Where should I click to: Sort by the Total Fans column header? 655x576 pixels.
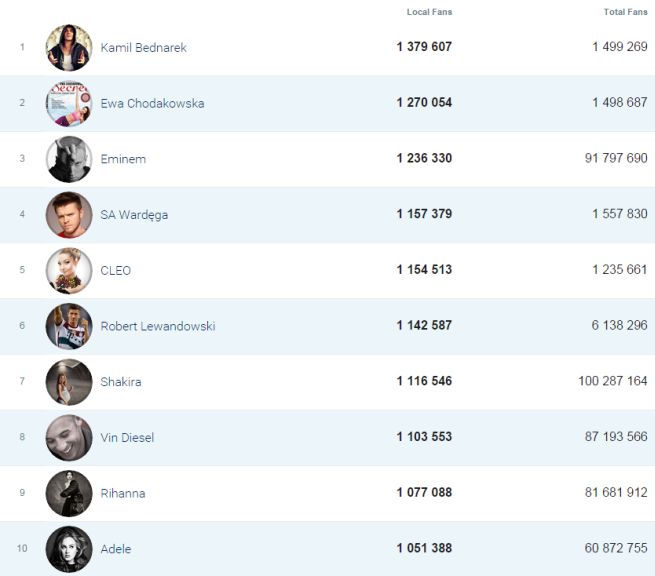(x=625, y=12)
